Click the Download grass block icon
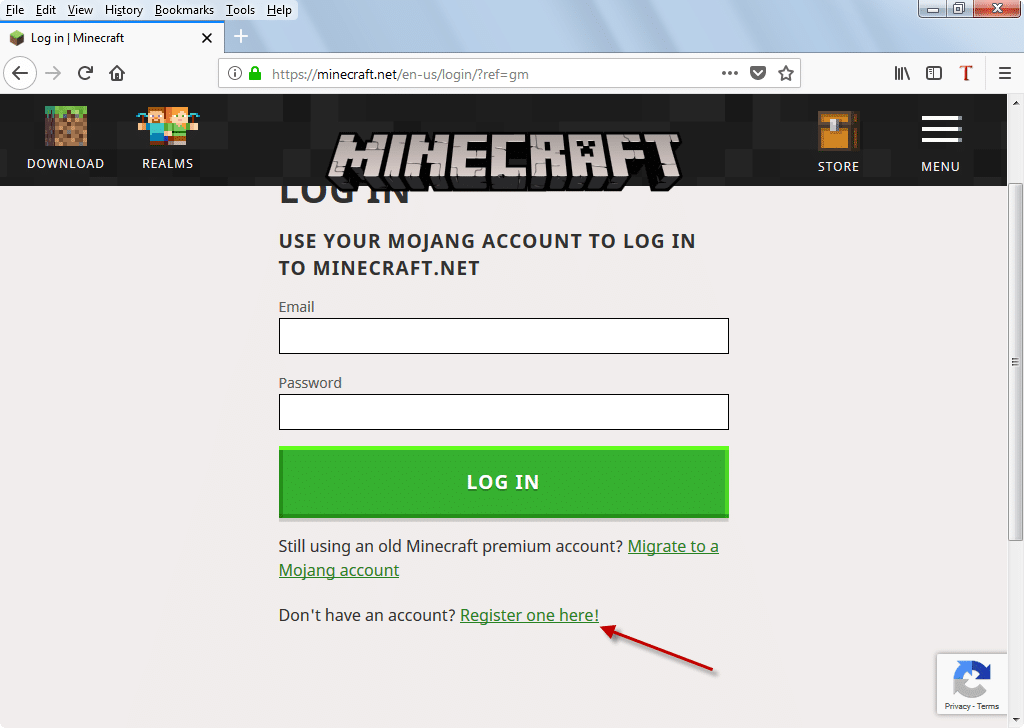Image resolution: width=1024 pixels, height=728 pixels. coord(65,126)
